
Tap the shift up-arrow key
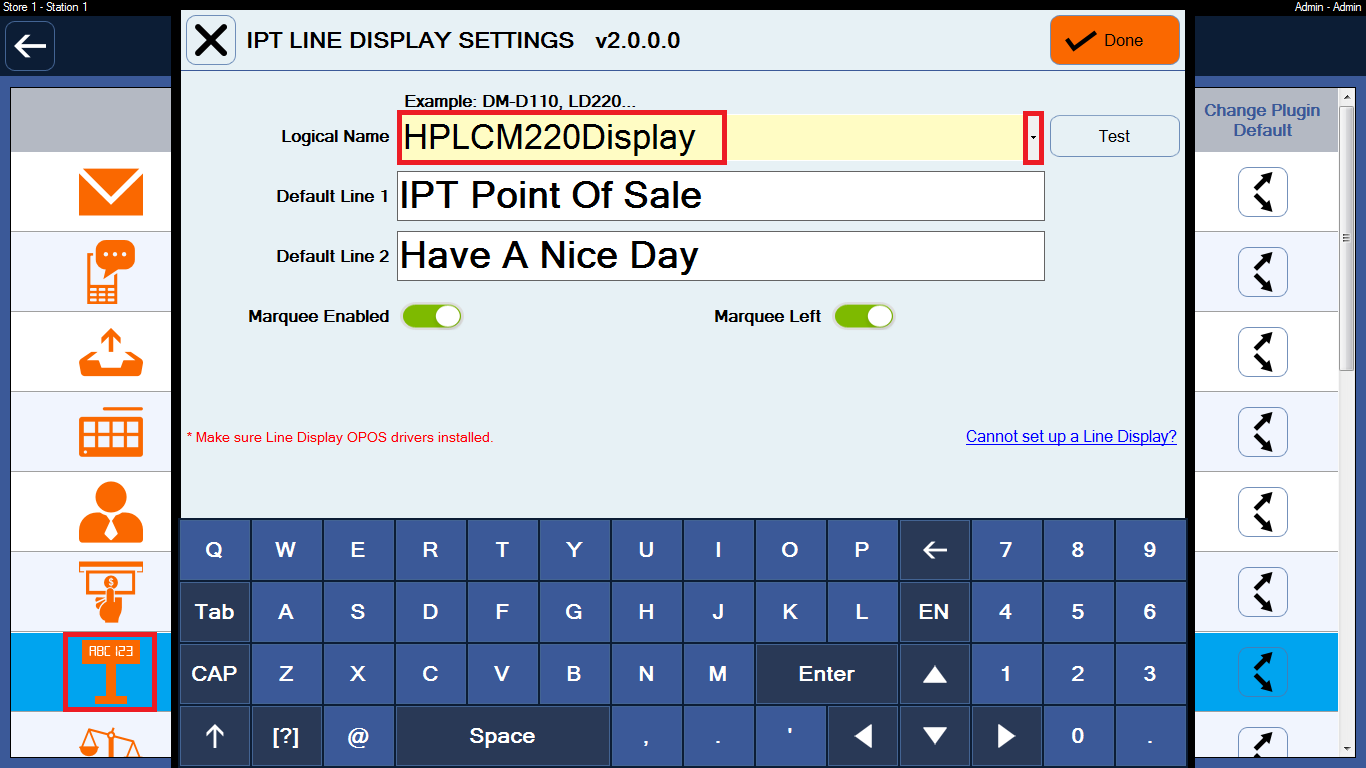pos(215,736)
